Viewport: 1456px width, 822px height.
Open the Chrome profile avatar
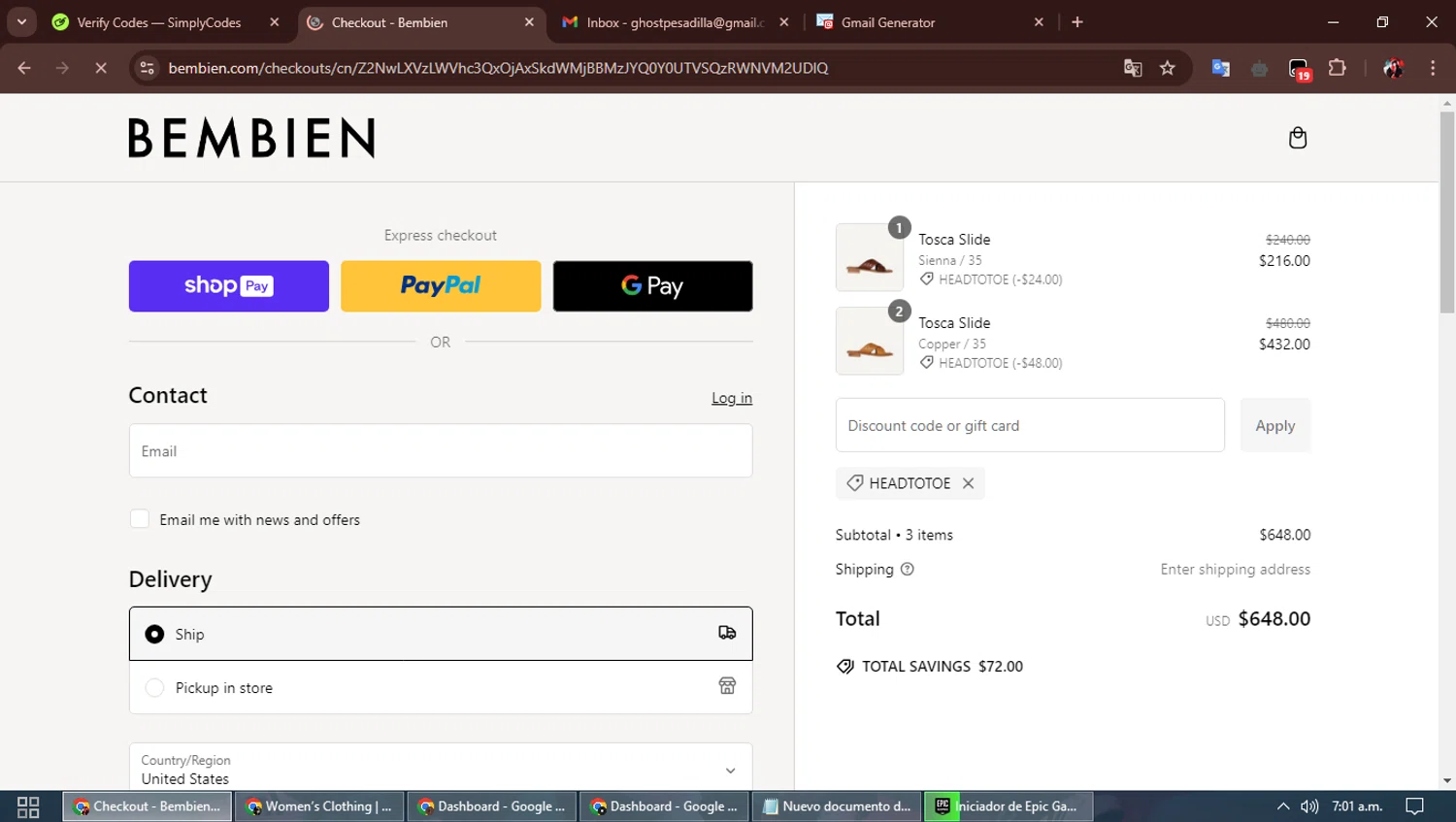(1394, 68)
